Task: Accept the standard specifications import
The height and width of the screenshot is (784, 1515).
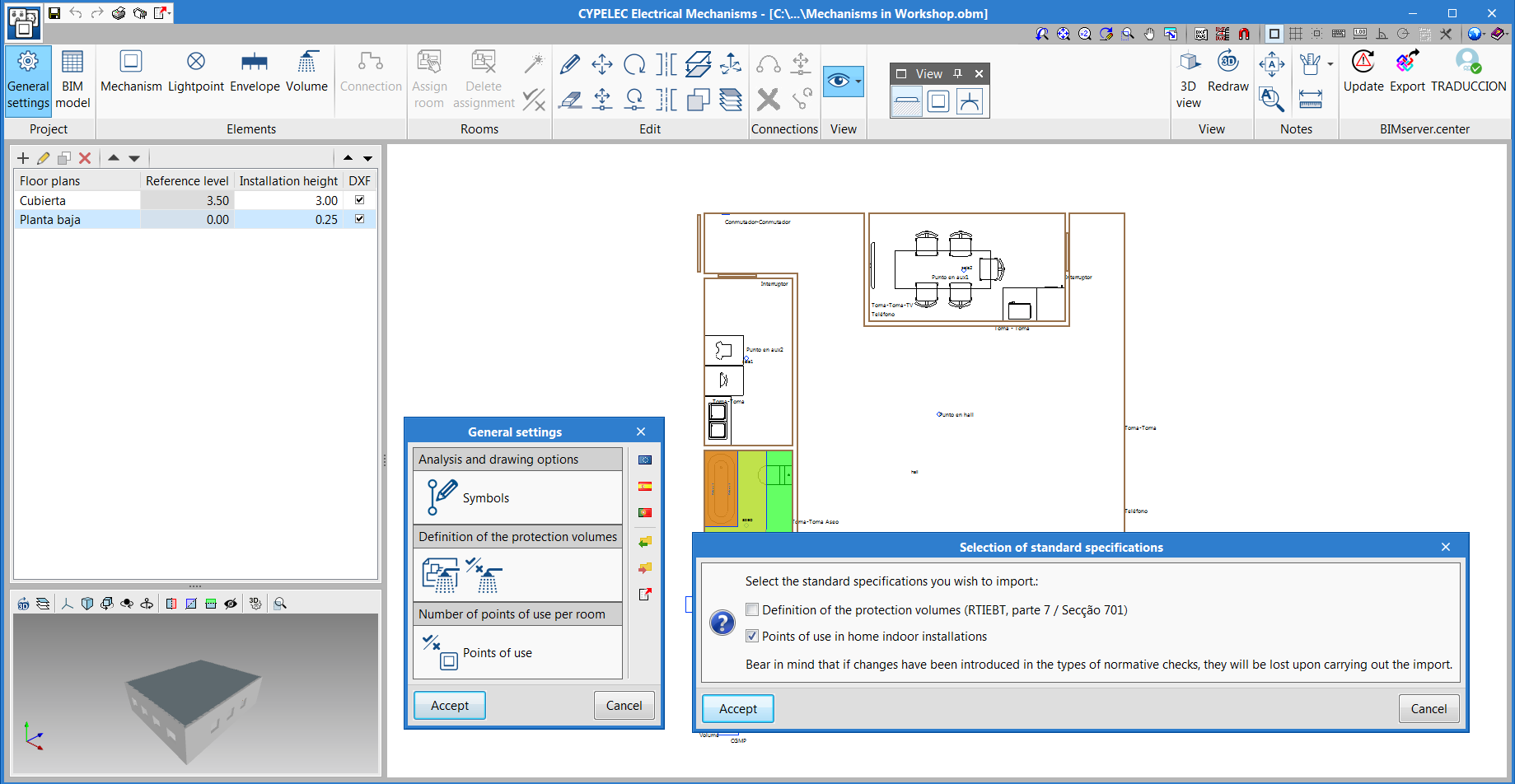Action: pos(737,709)
